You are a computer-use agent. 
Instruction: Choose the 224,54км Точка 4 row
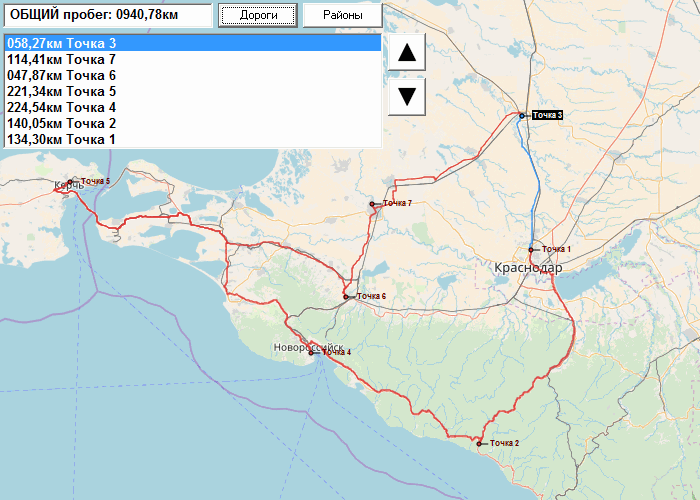click(x=193, y=108)
